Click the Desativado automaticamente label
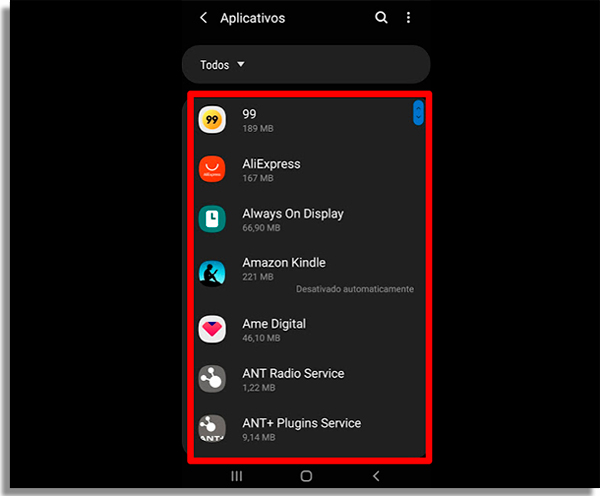This screenshot has height=496, width=600. [355, 289]
